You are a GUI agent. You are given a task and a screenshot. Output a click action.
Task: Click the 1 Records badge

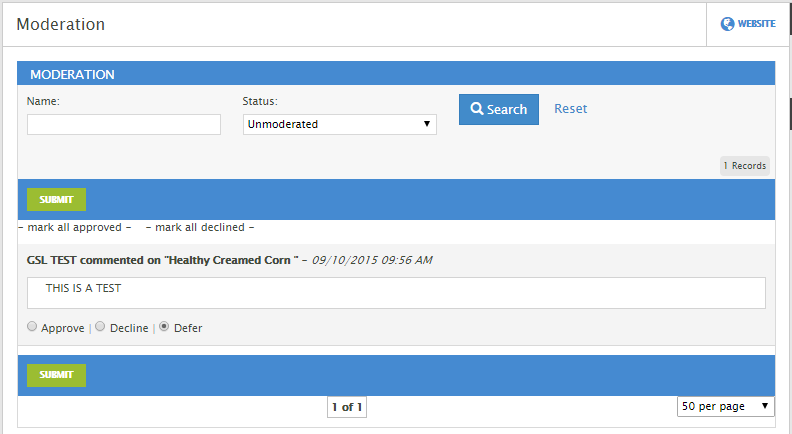[745, 166]
